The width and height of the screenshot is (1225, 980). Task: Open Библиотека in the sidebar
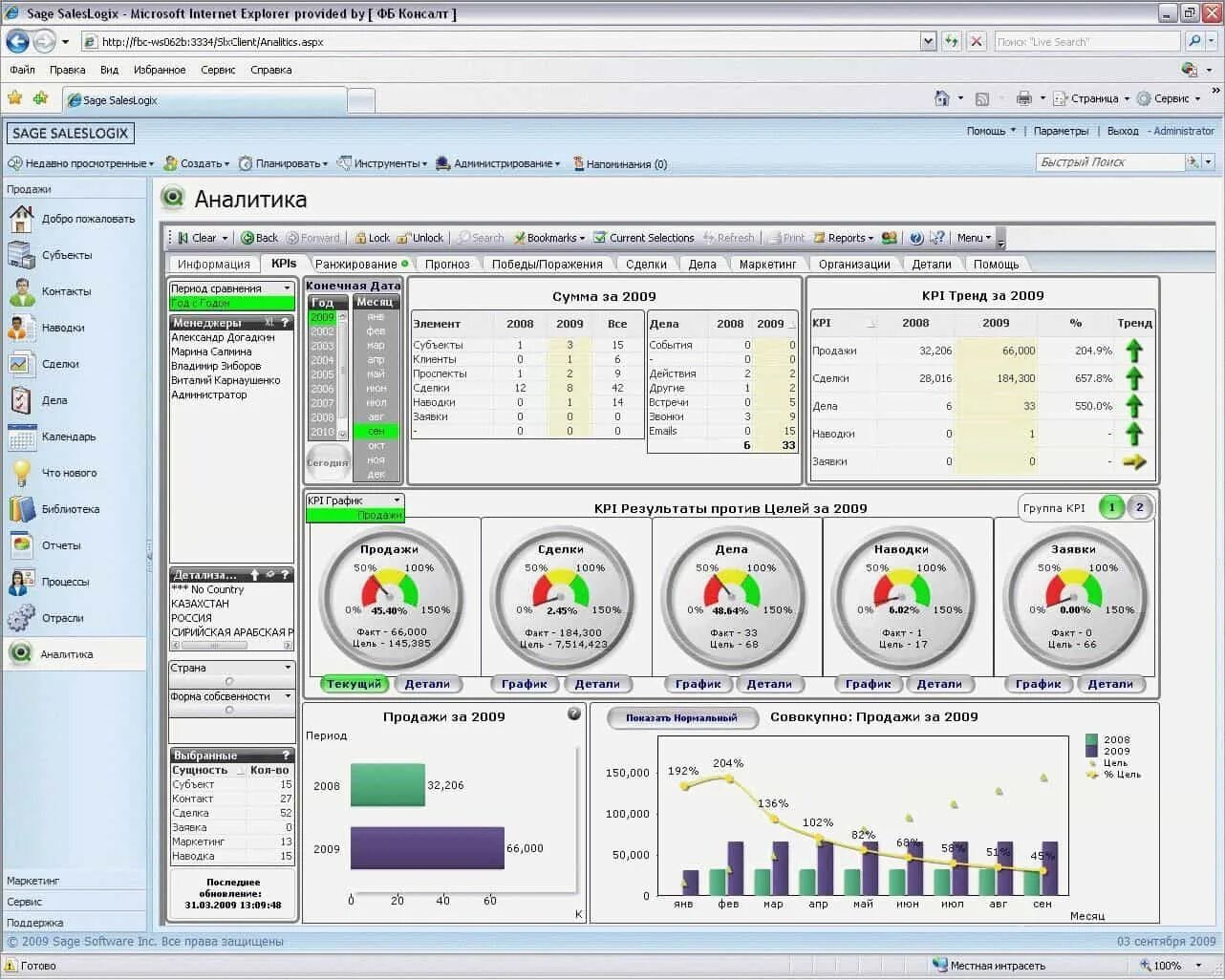click(70, 510)
